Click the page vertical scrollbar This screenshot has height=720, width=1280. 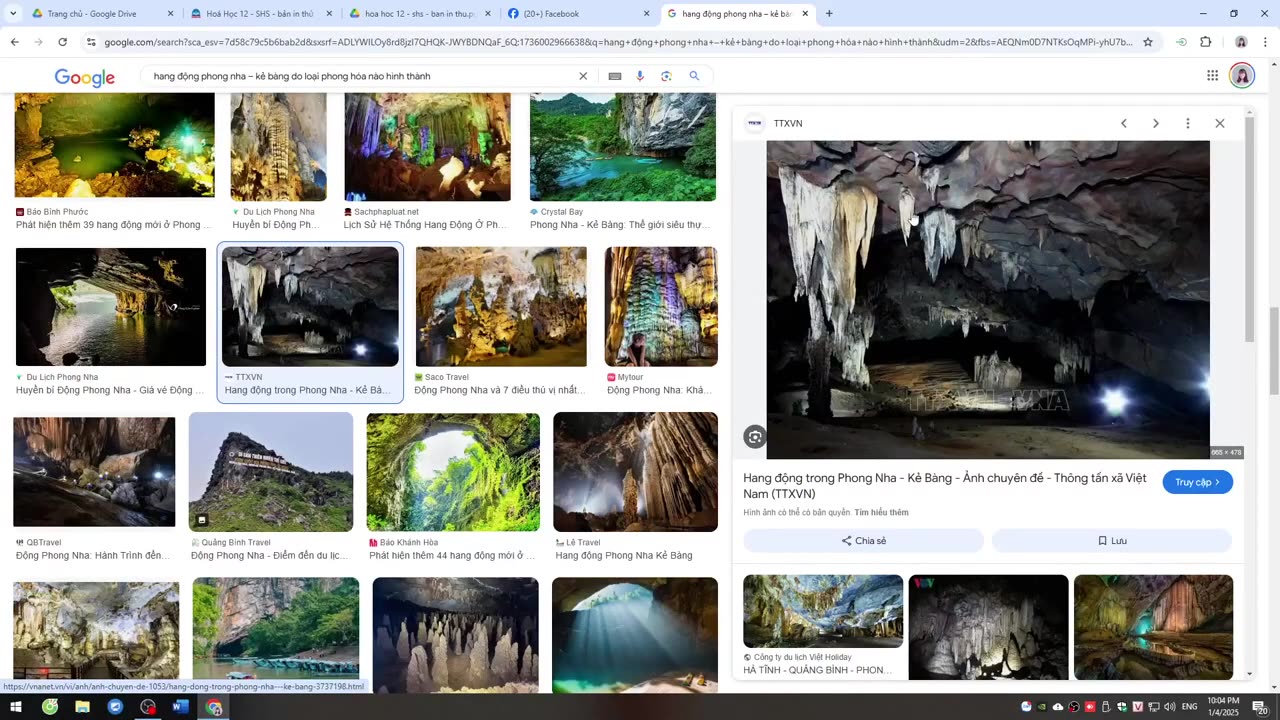1274,350
